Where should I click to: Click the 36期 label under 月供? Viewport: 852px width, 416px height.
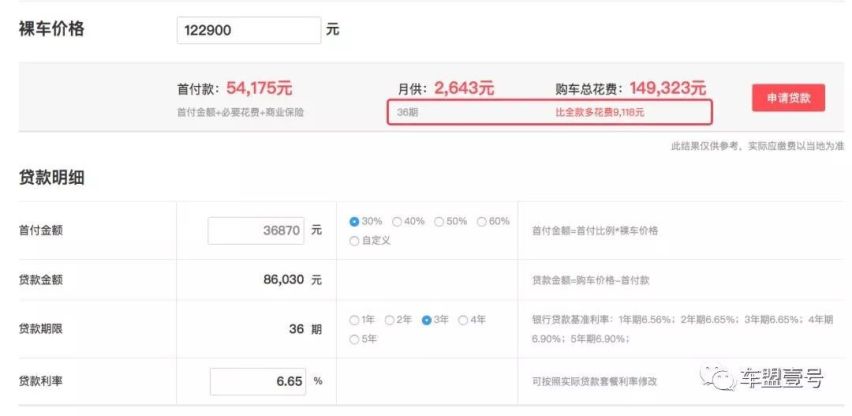[408, 113]
